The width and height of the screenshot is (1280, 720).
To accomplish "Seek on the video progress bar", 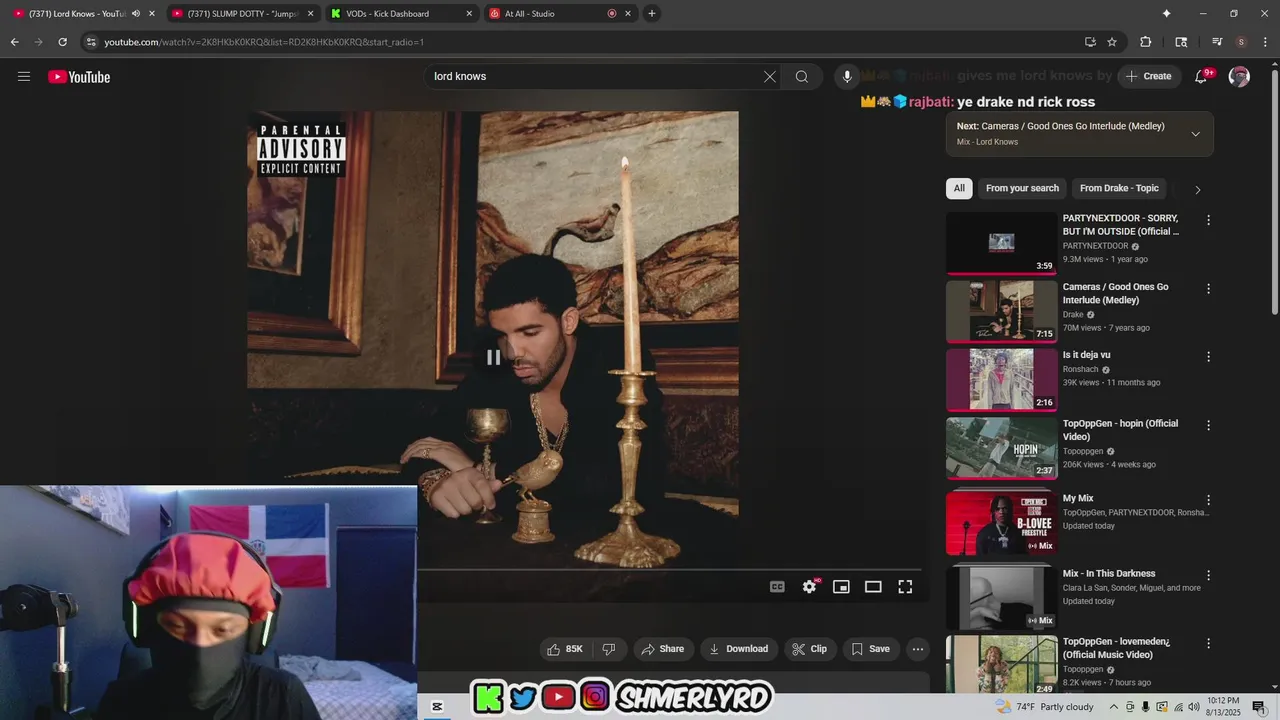I will pyautogui.click(x=669, y=569).
